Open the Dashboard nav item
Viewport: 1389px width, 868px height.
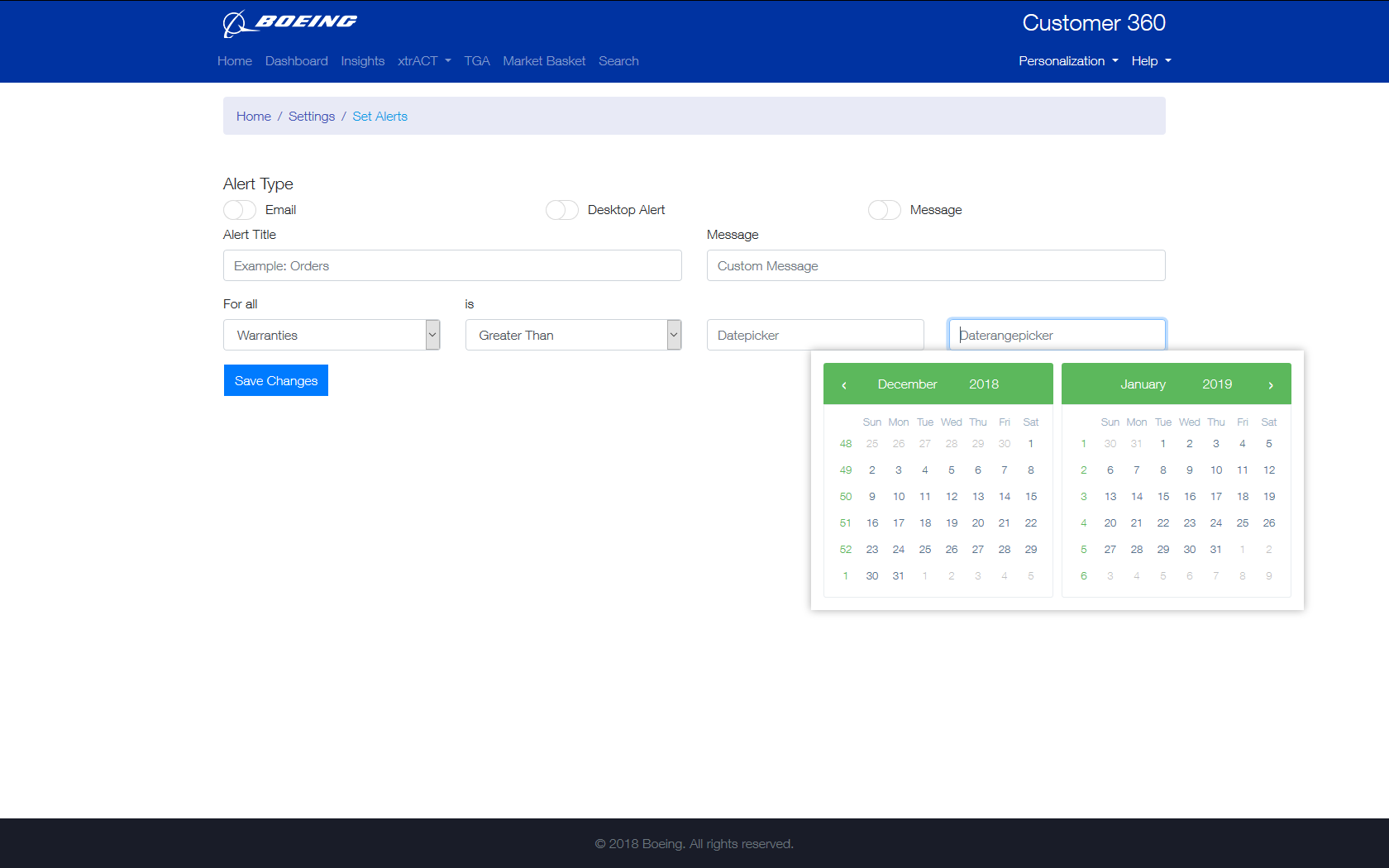pos(297,61)
